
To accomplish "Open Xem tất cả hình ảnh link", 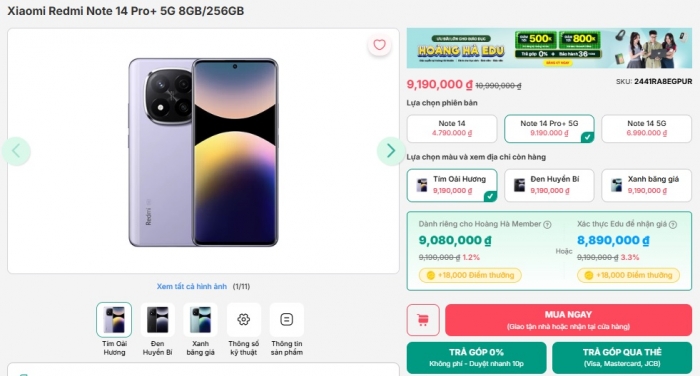I will point(192,286).
